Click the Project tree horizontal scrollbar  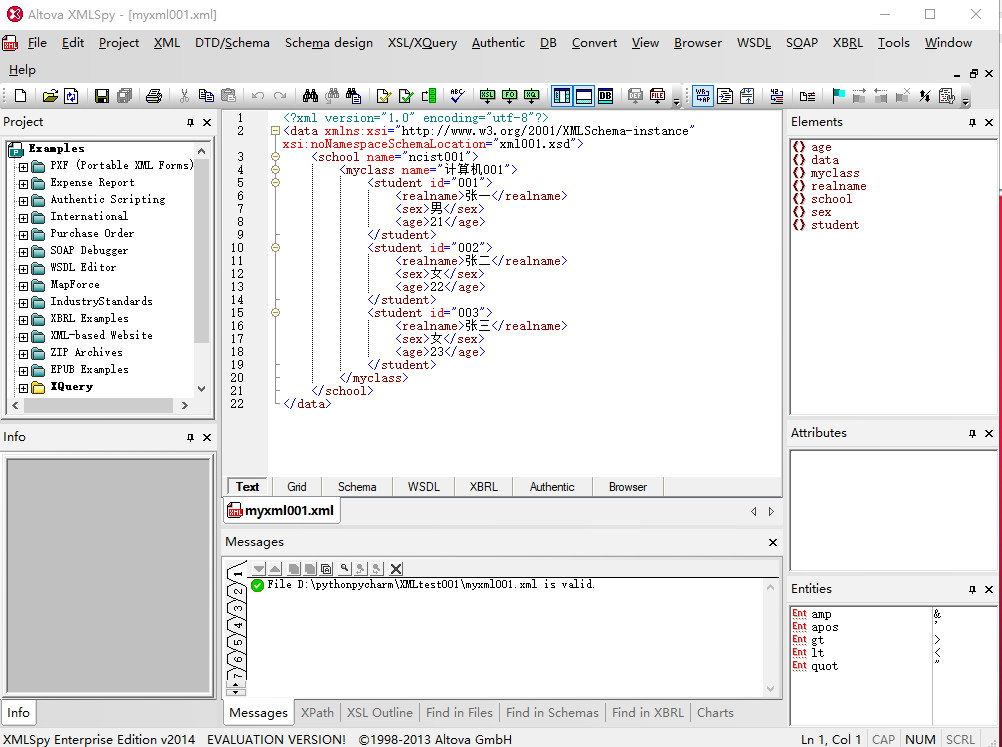[99, 405]
